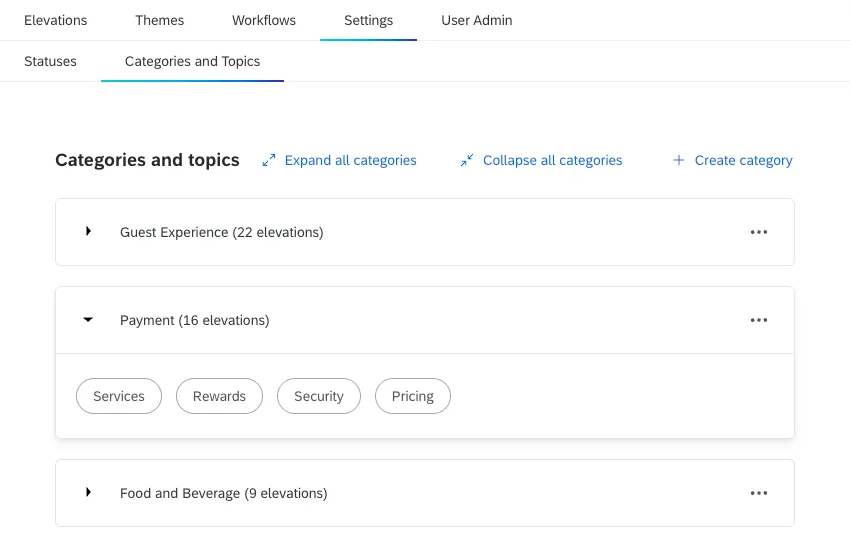Viewport: 850px width, 534px height.
Task: Go to the Workflows tab
Action: [x=264, y=20]
